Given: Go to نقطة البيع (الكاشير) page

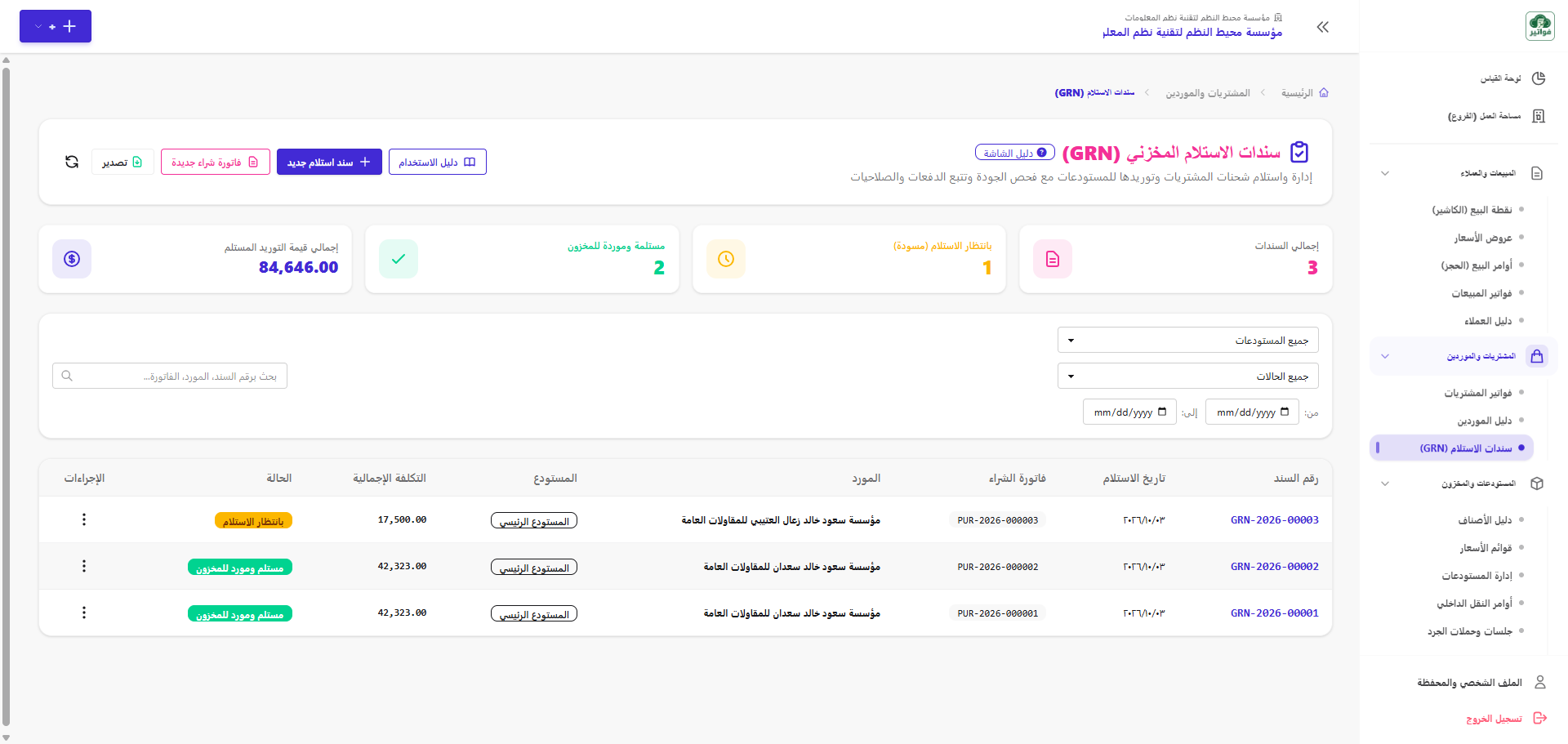Looking at the screenshot, I should click(1472, 210).
